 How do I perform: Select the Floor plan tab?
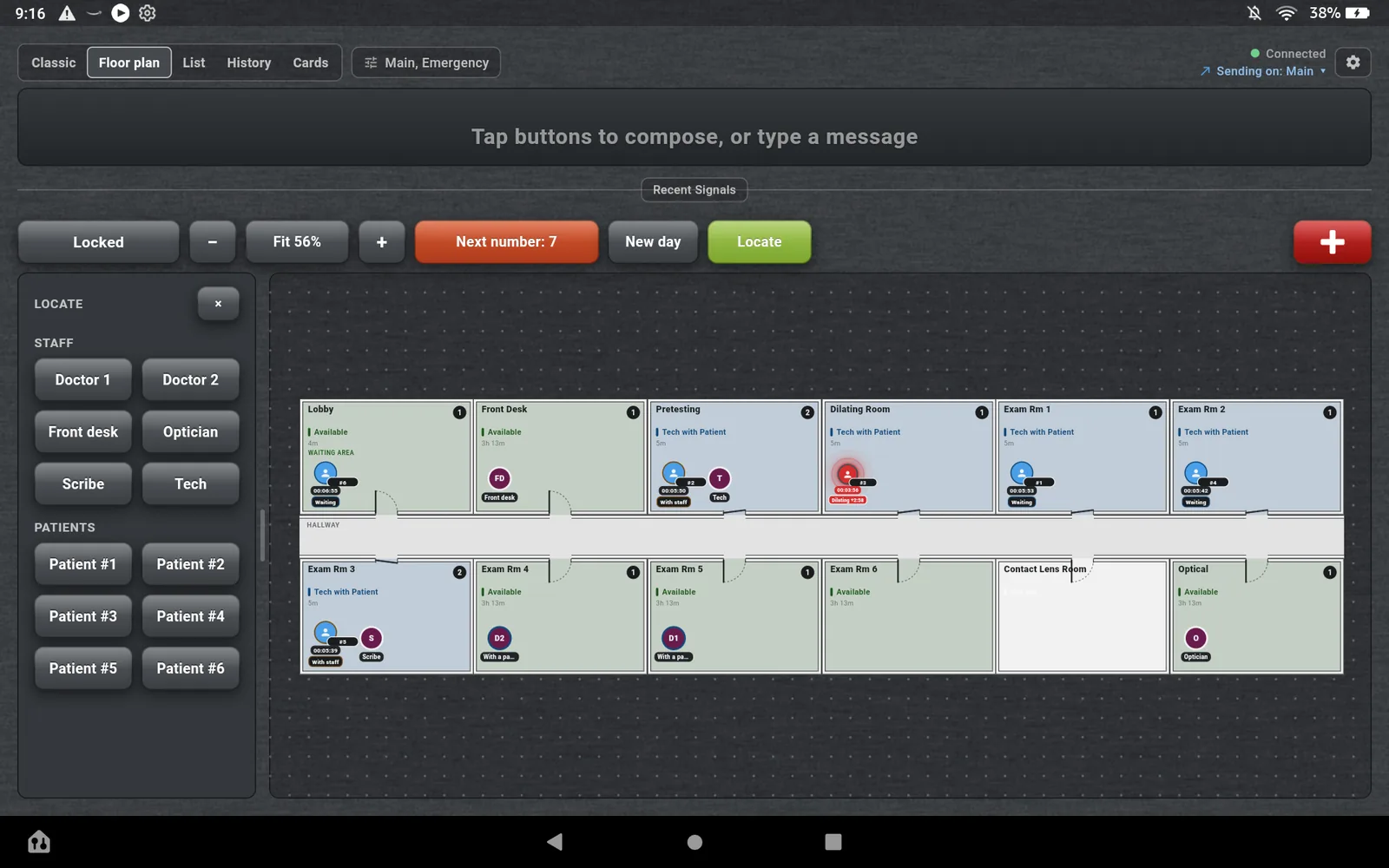[129, 62]
